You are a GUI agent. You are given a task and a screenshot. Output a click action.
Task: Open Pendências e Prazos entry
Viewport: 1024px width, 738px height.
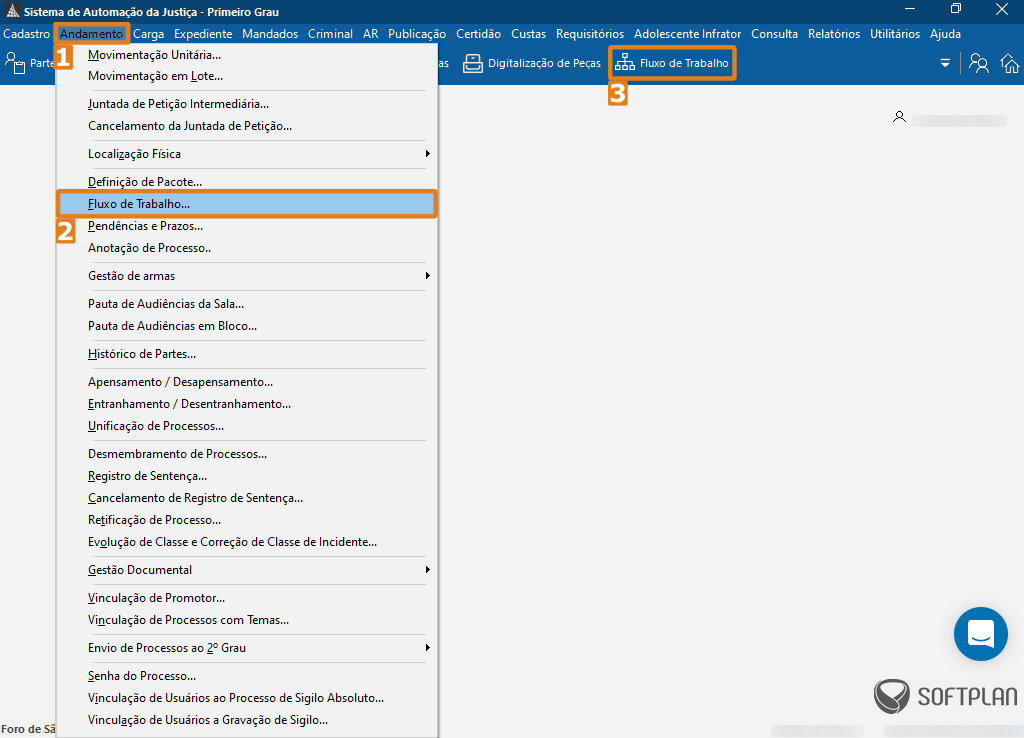pyautogui.click(x=247, y=226)
